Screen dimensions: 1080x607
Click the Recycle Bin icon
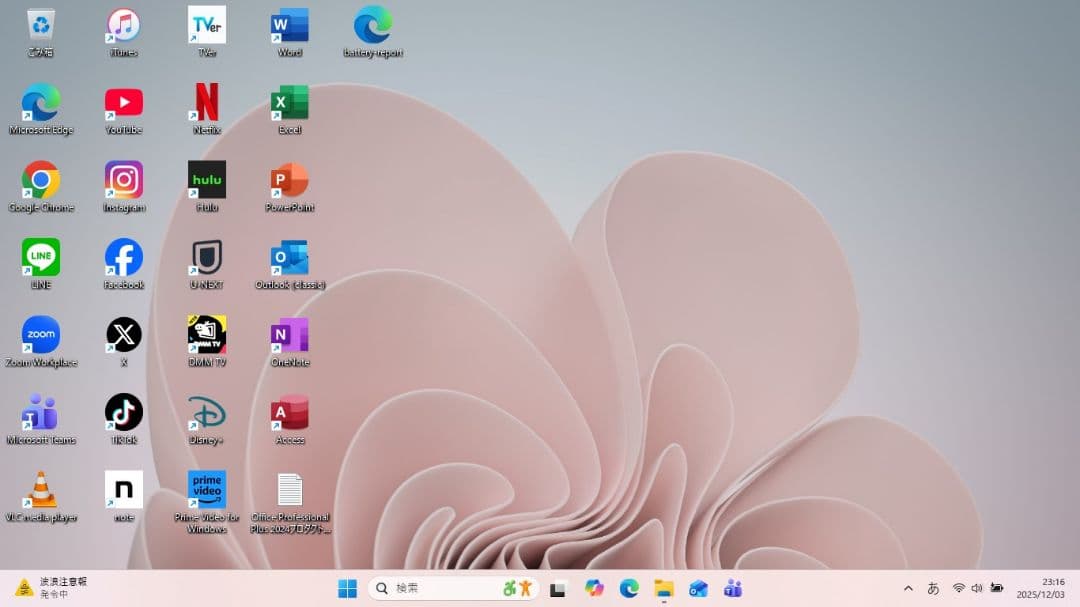[41, 26]
